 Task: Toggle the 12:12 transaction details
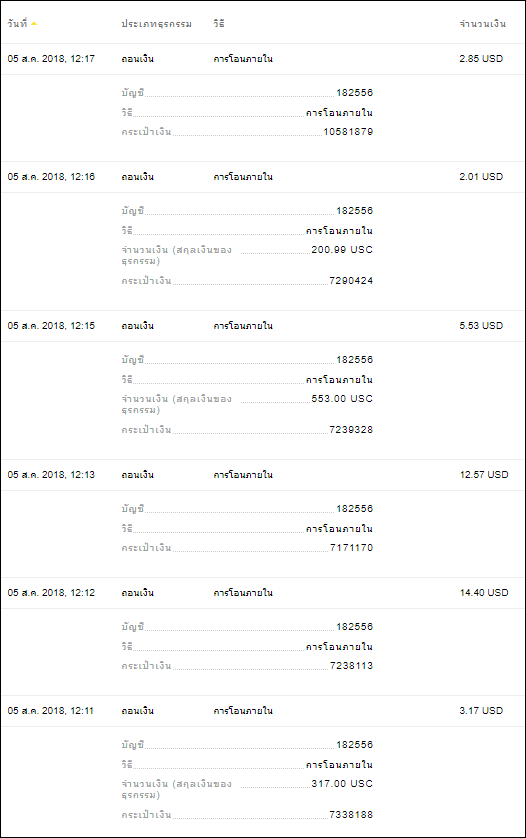(263, 593)
